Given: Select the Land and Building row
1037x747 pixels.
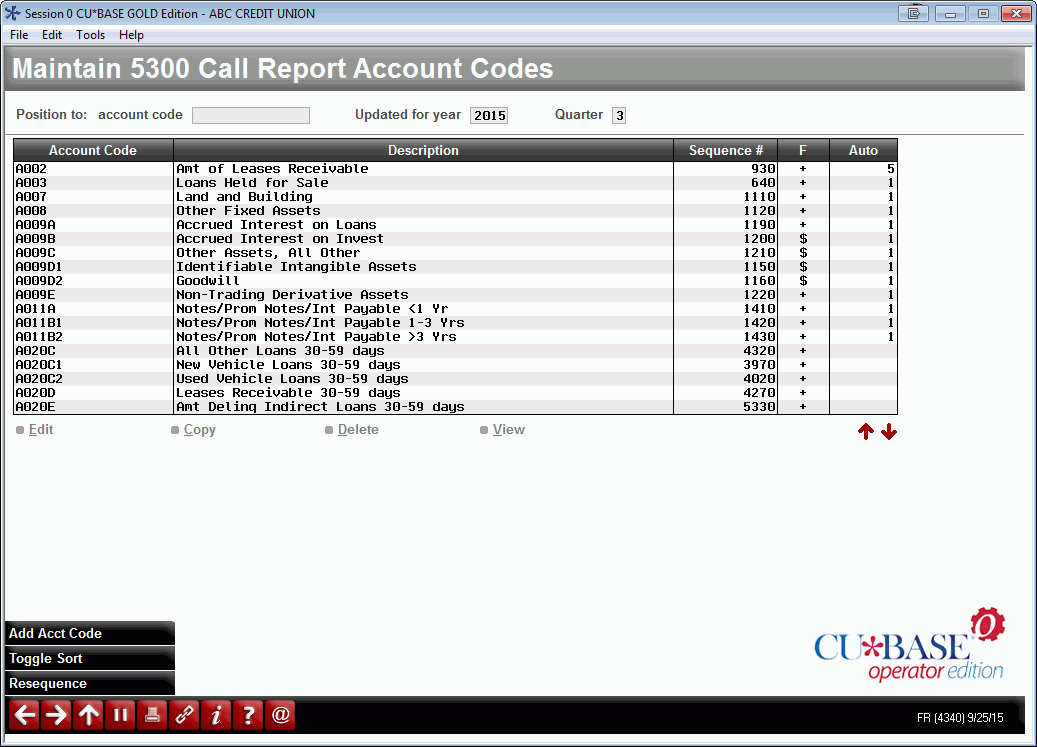Looking at the screenshot, I should click(455, 196).
